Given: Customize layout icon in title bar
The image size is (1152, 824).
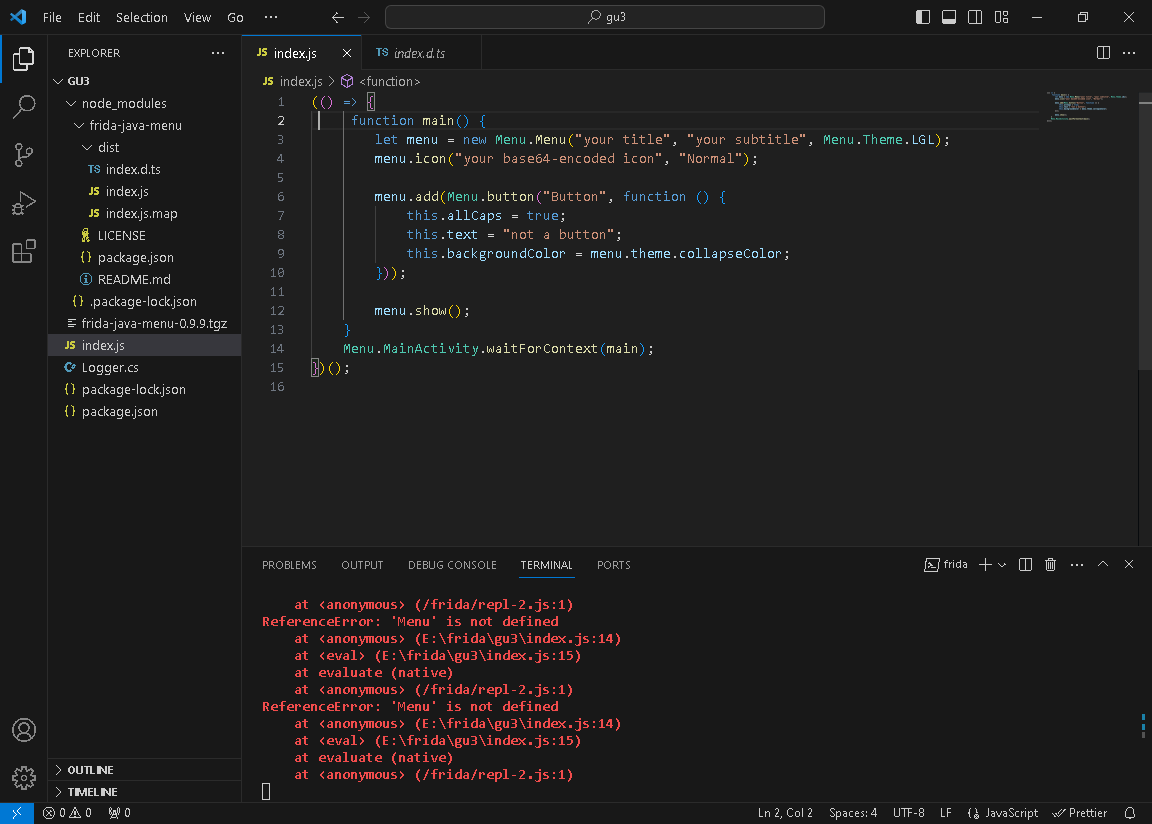Looking at the screenshot, I should (x=1001, y=17).
